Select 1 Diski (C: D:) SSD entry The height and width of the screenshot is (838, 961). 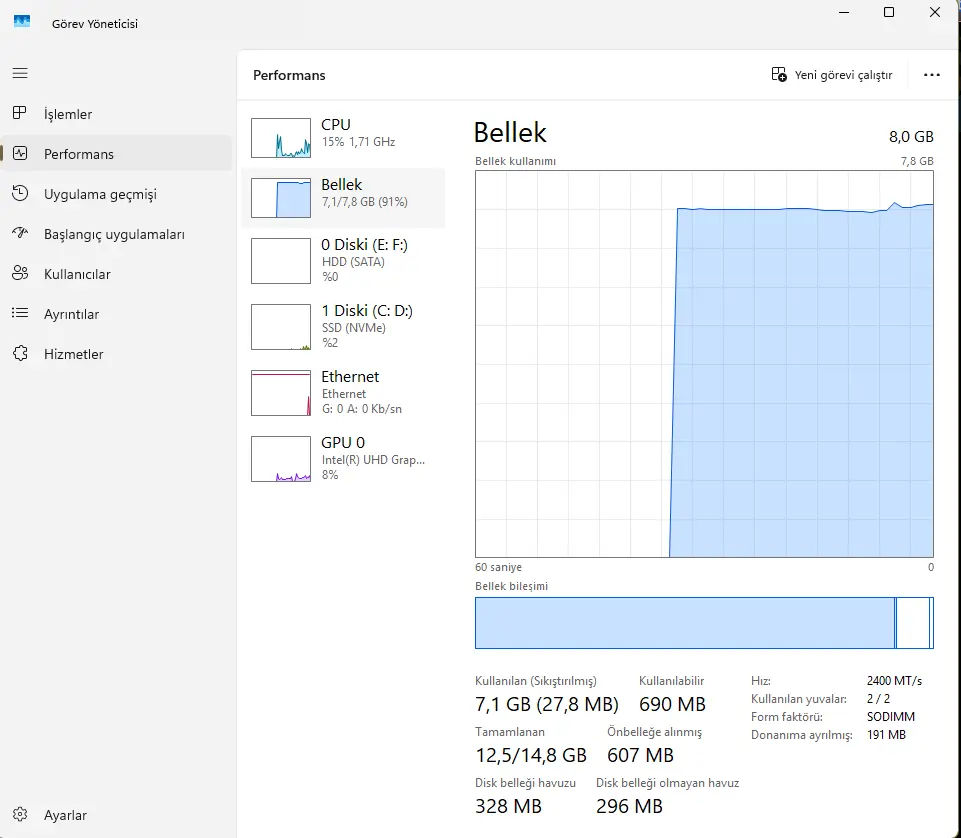coord(343,327)
